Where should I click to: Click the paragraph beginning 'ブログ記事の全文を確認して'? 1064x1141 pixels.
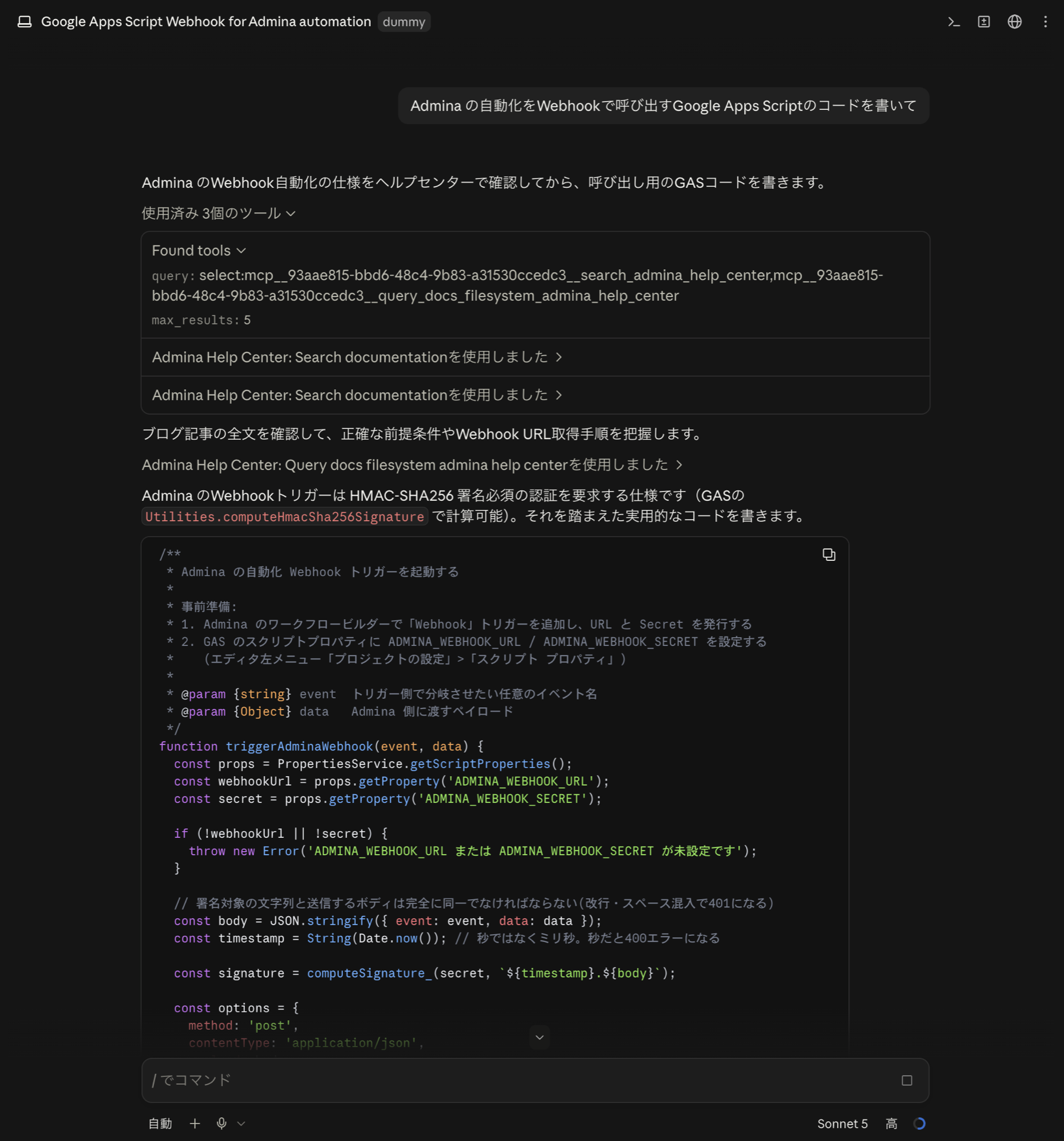[x=423, y=434]
